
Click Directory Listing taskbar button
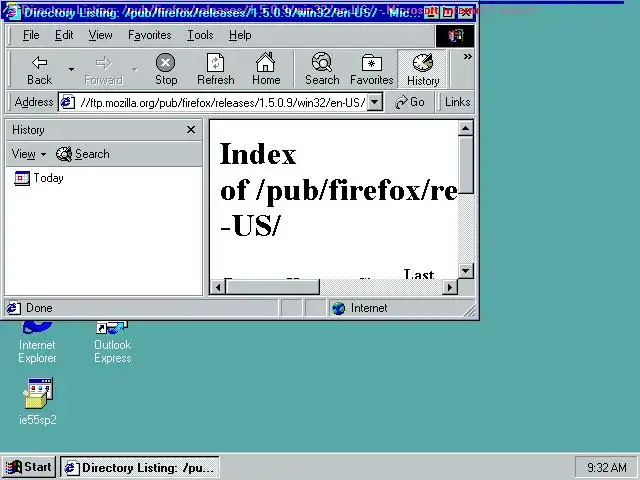(x=140, y=467)
